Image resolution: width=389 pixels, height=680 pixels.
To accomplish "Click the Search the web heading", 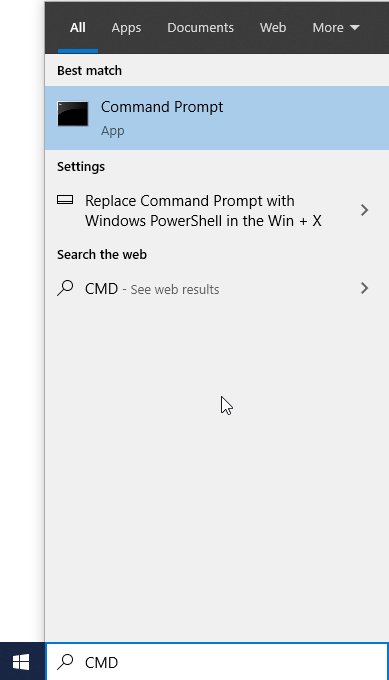I will pyautogui.click(x=102, y=255).
